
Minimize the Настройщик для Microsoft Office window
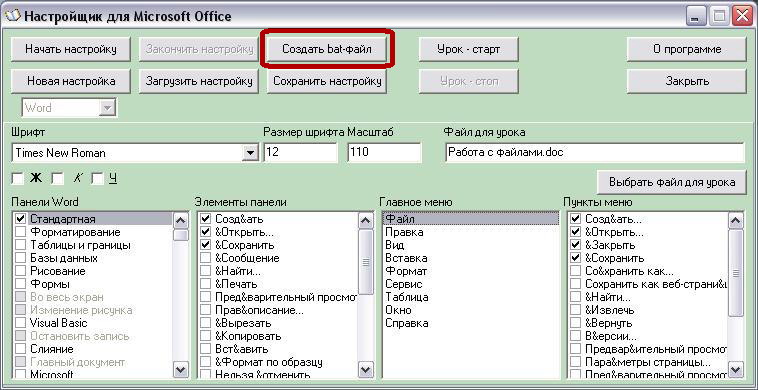click(x=697, y=17)
